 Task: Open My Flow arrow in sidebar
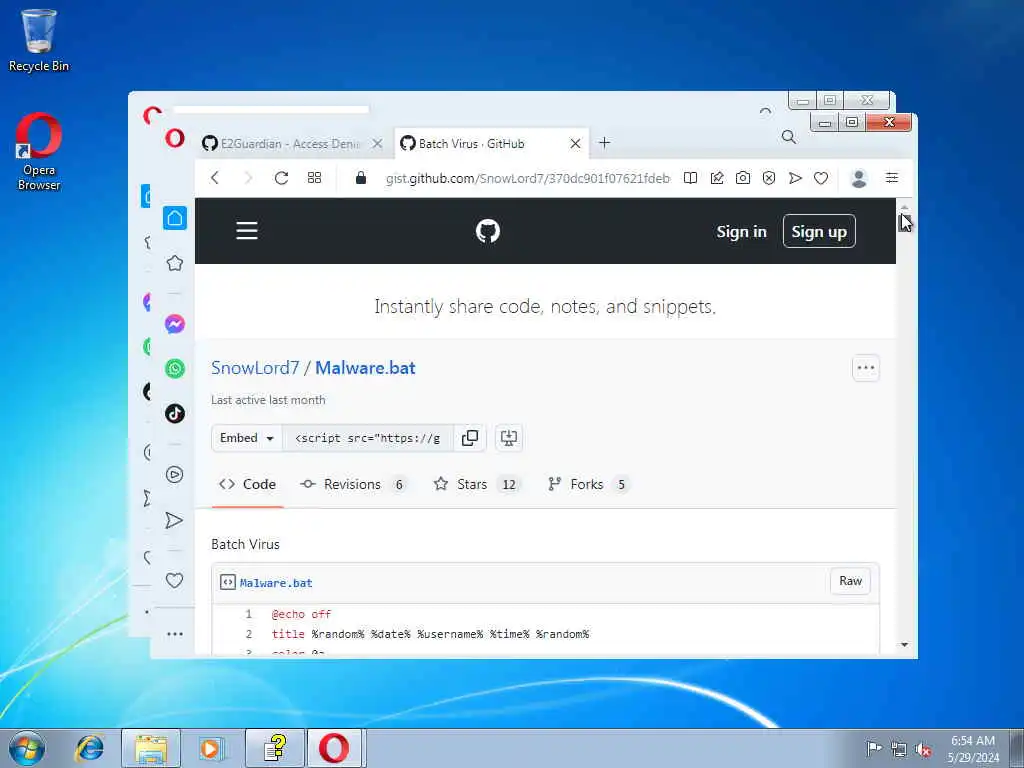(174, 520)
